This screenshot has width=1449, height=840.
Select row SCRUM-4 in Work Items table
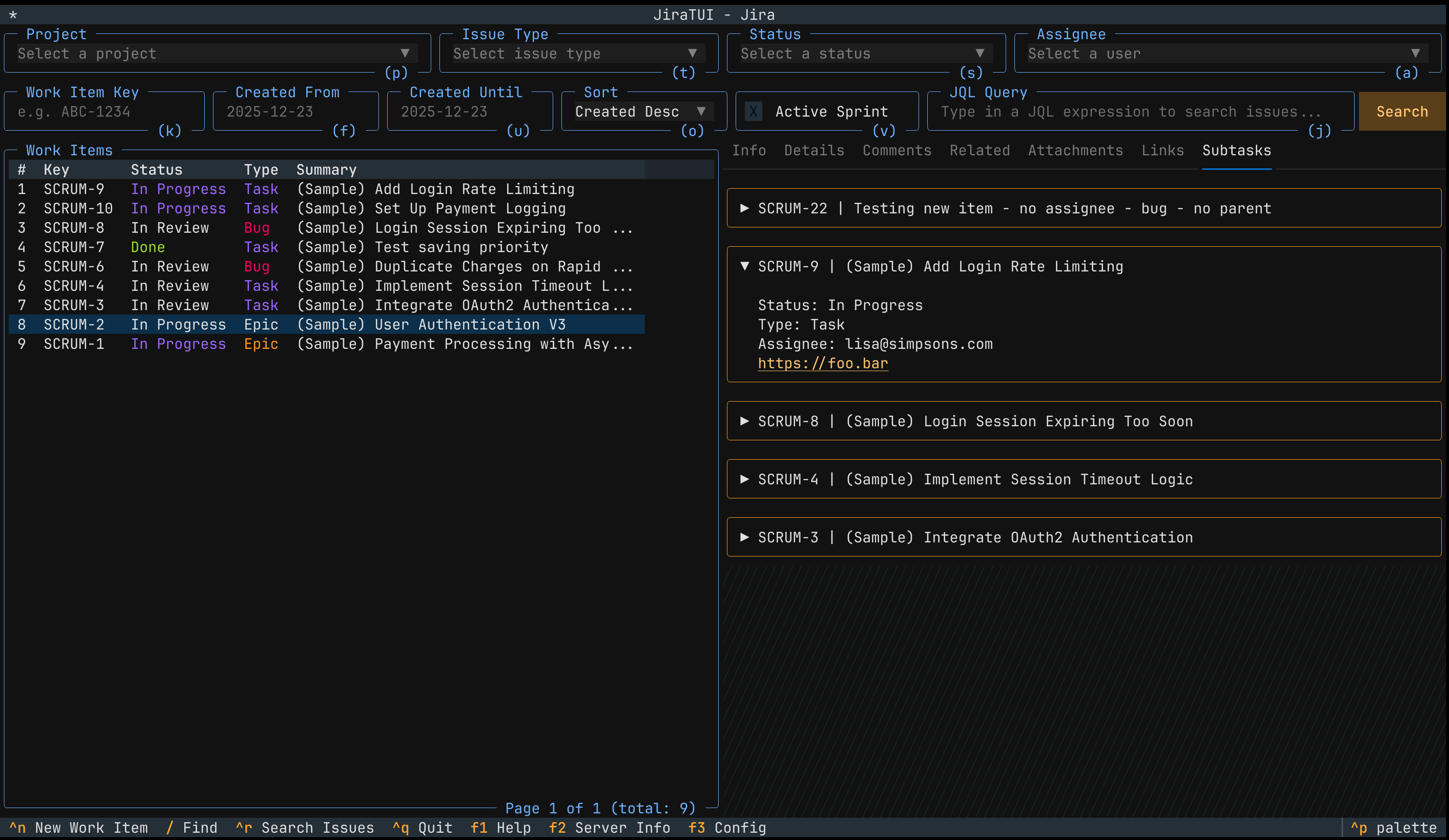(327, 286)
